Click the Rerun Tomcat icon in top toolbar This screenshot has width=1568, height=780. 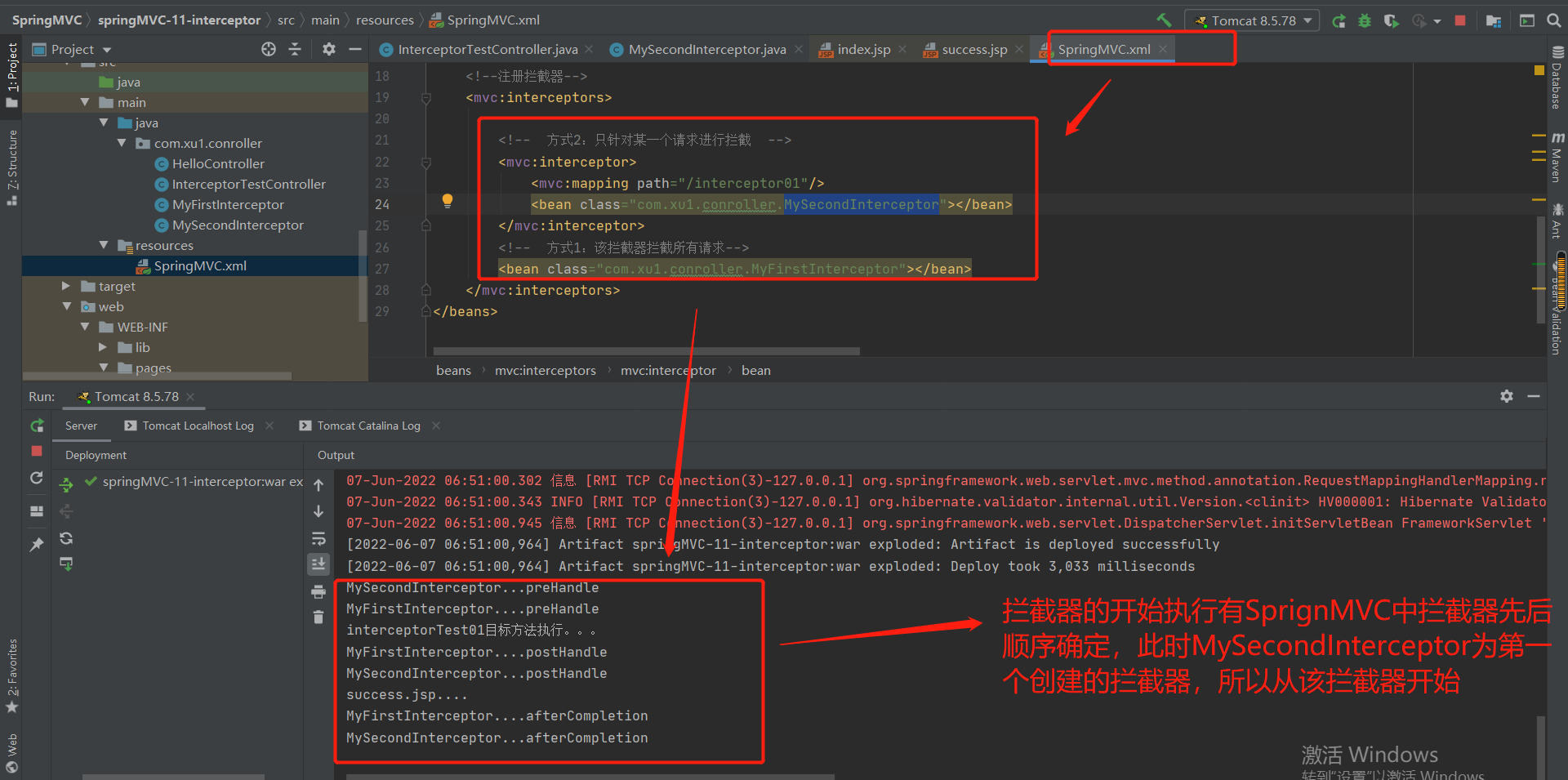tap(1339, 20)
